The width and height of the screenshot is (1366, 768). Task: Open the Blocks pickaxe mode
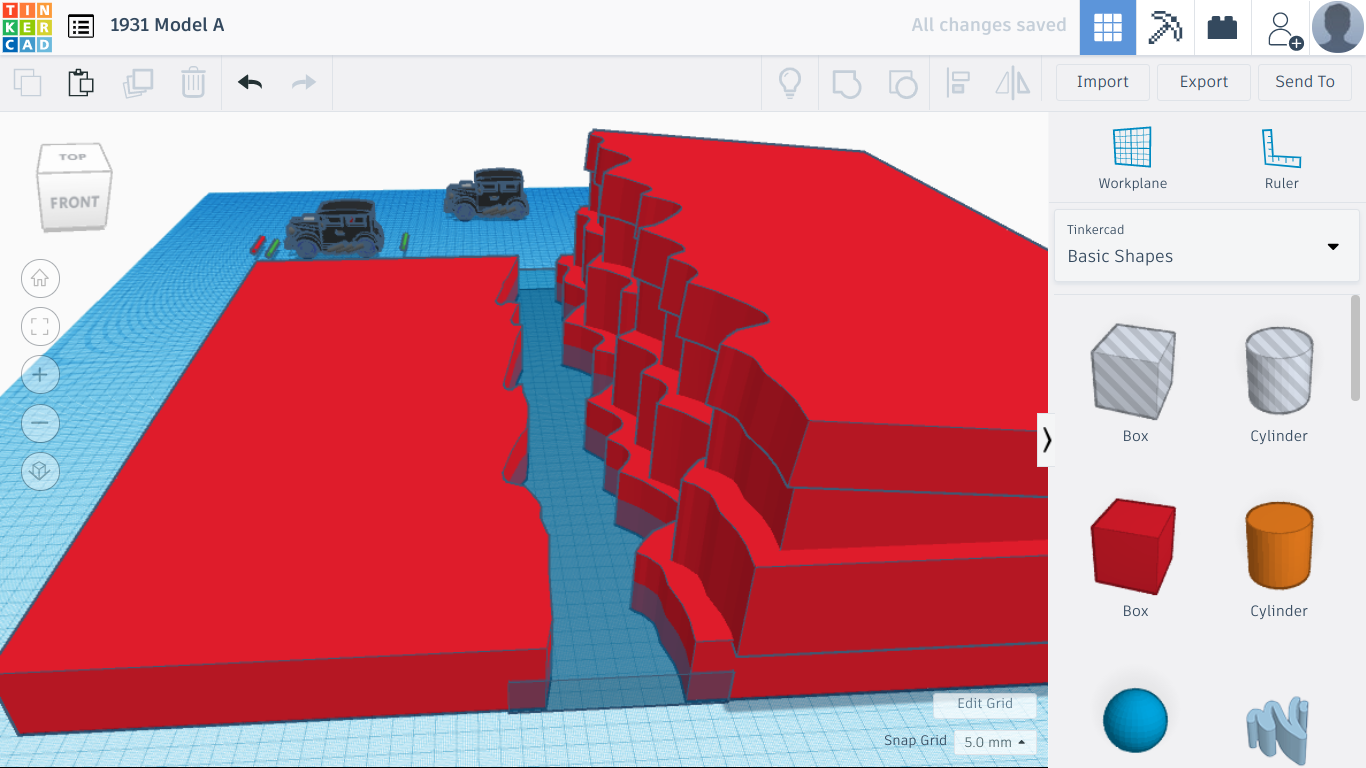(1165, 27)
